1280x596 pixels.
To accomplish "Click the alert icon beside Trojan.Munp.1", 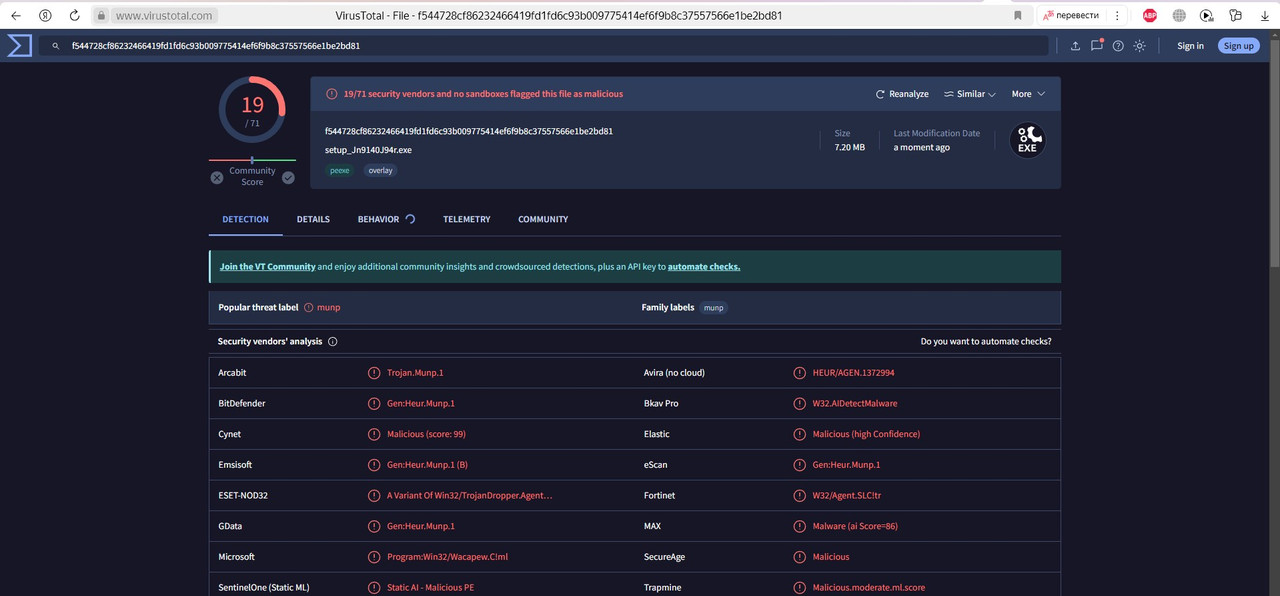I will click(x=374, y=373).
